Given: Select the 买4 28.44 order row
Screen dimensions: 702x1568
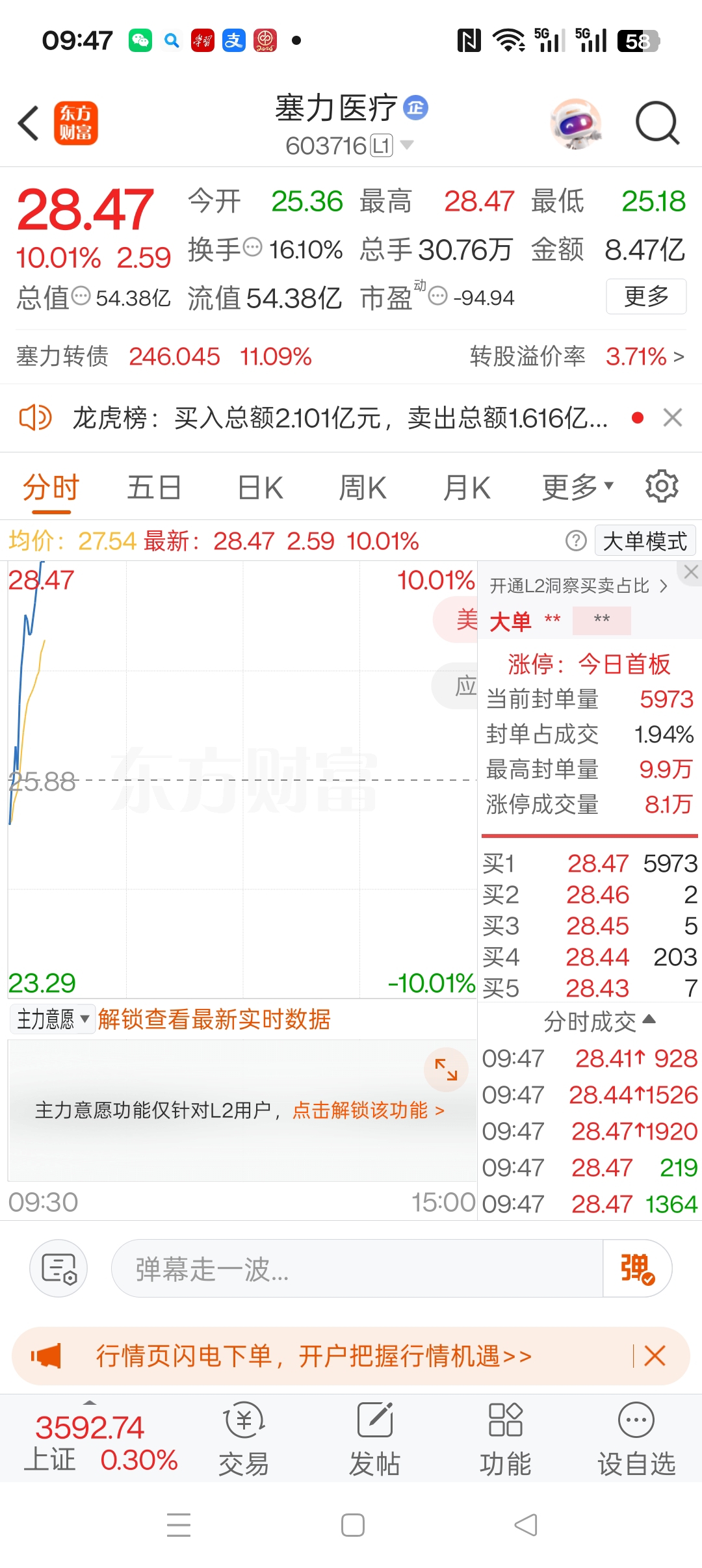Looking at the screenshot, I should (x=590, y=957).
